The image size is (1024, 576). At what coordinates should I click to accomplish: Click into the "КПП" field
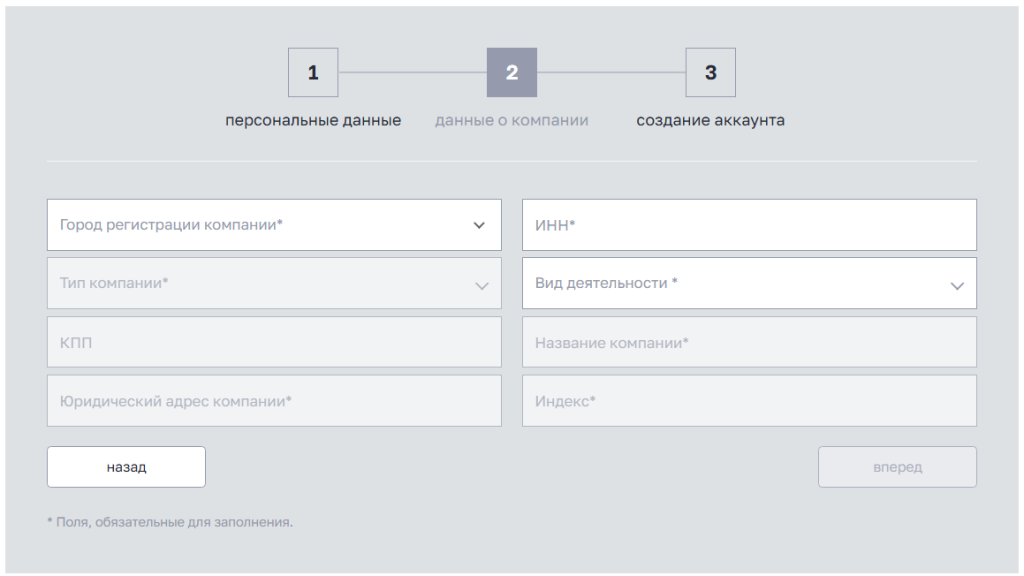[274, 343]
